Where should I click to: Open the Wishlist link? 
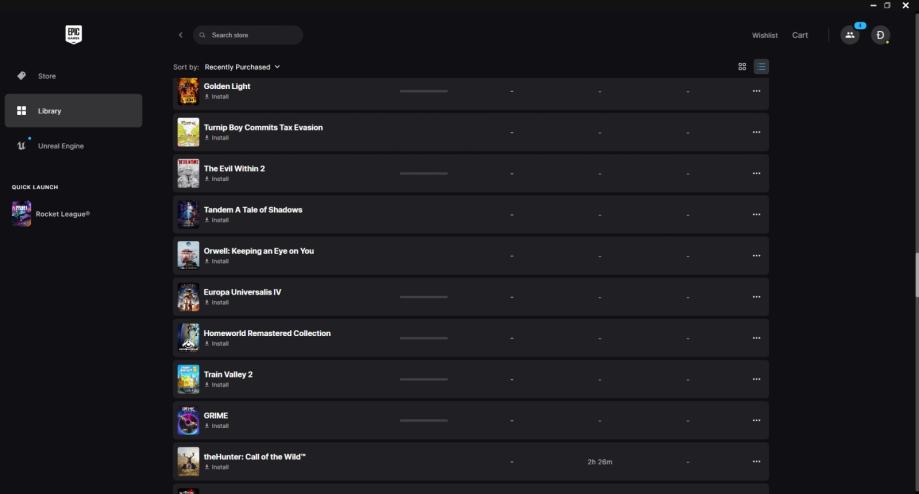pyautogui.click(x=765, y=35)
